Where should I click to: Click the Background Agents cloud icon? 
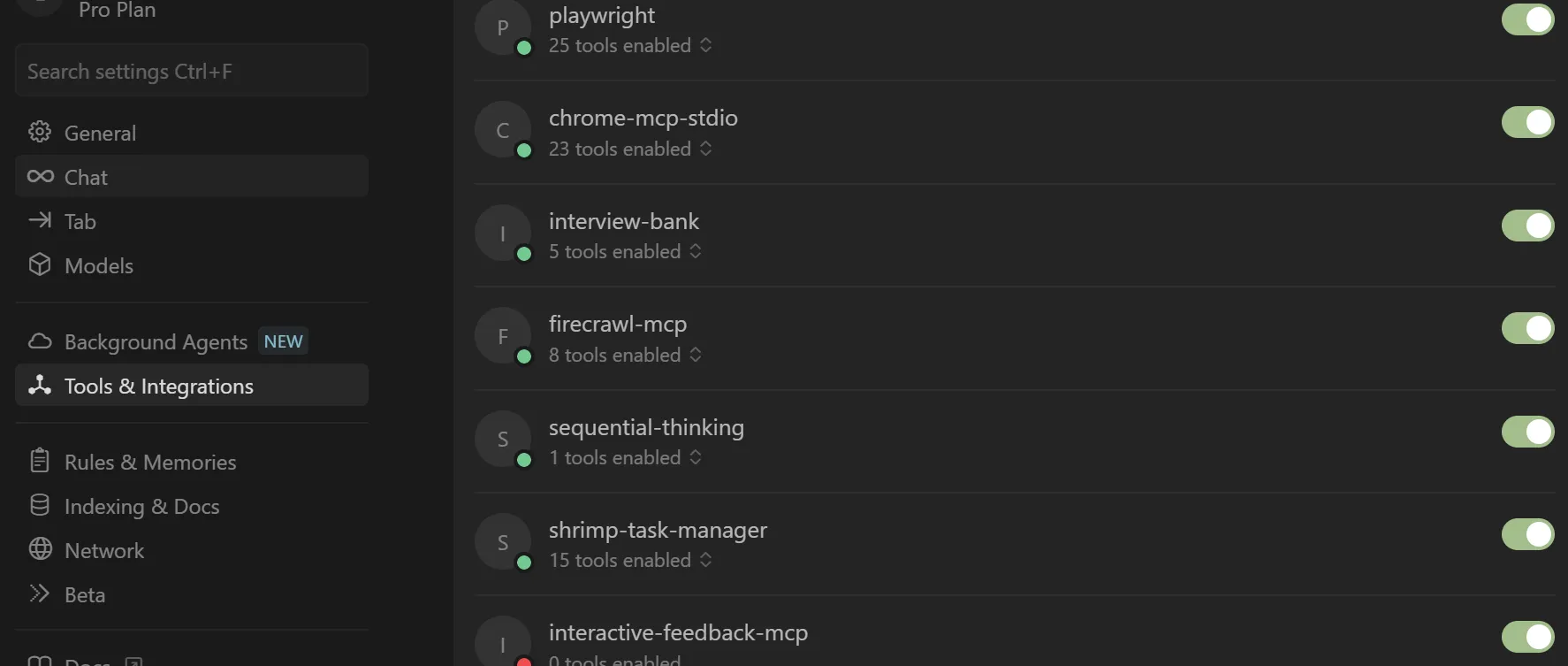[40, 341]
